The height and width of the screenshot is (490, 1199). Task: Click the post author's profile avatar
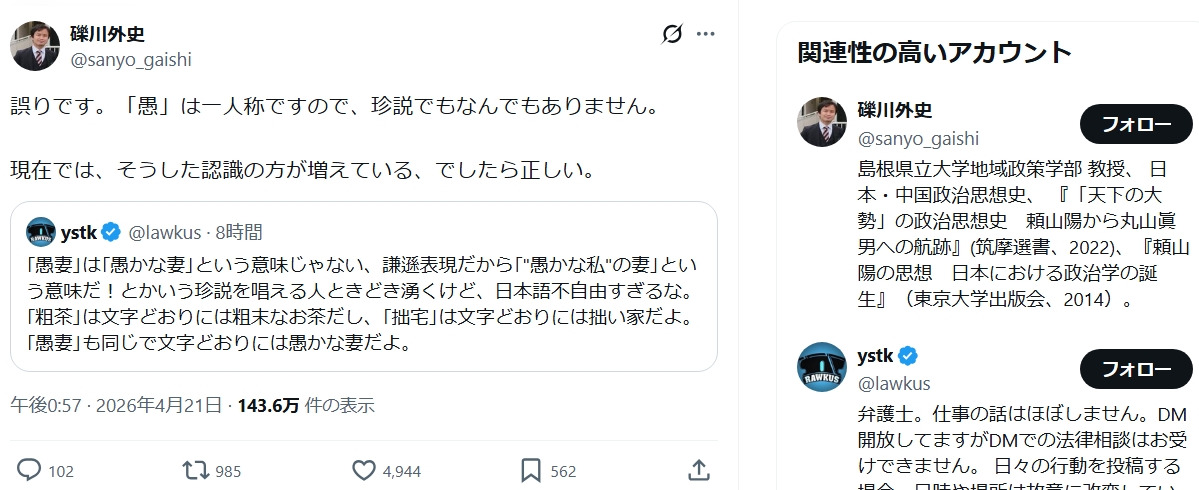point(35,45)
